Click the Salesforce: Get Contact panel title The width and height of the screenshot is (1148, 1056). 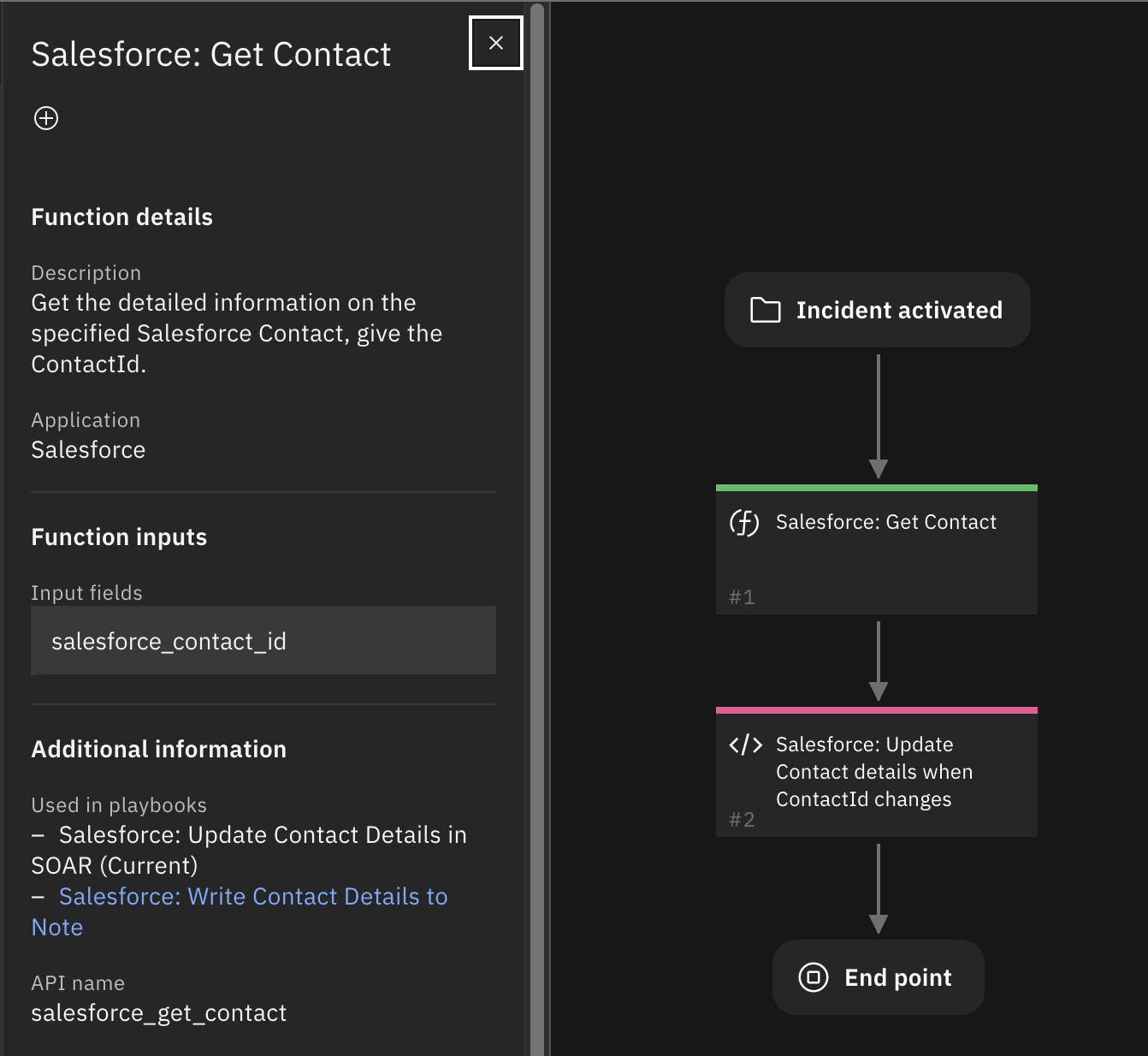tap(211, 55)
